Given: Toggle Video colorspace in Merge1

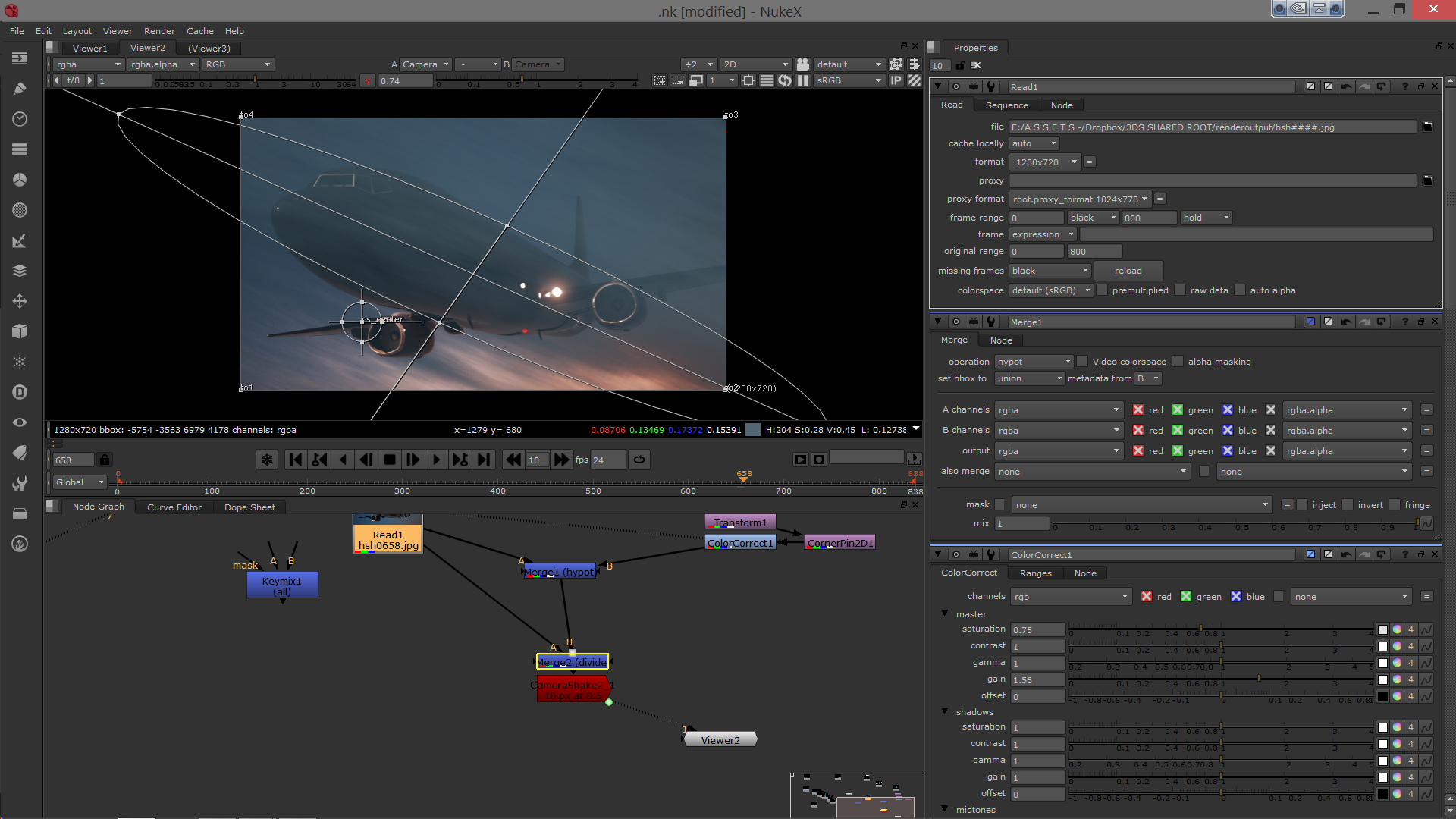Looking at the screenshot, I should tap(1083, 362).
